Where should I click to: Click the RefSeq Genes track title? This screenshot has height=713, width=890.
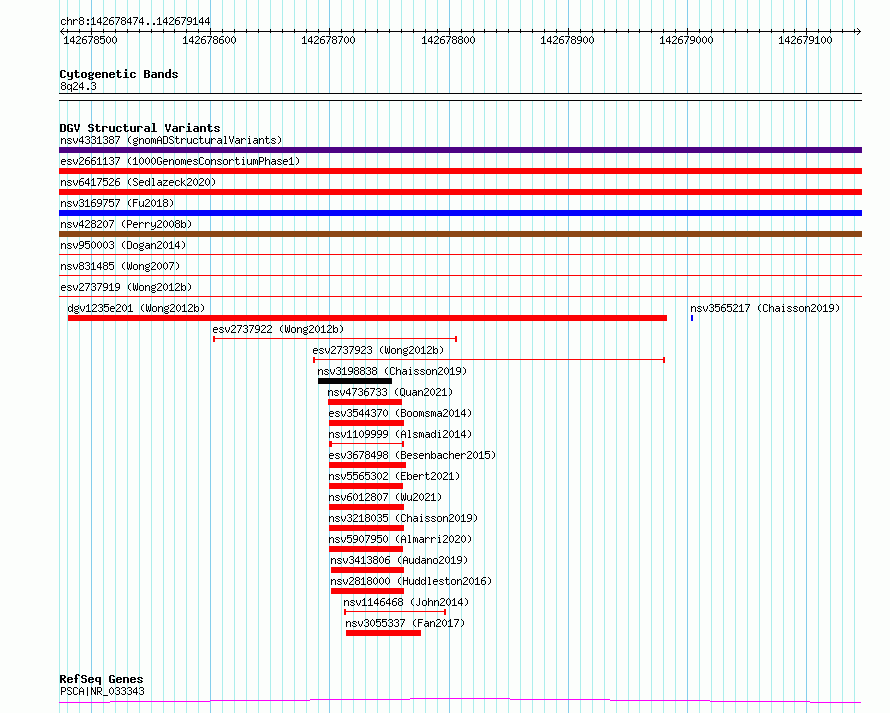pos(101,680)
